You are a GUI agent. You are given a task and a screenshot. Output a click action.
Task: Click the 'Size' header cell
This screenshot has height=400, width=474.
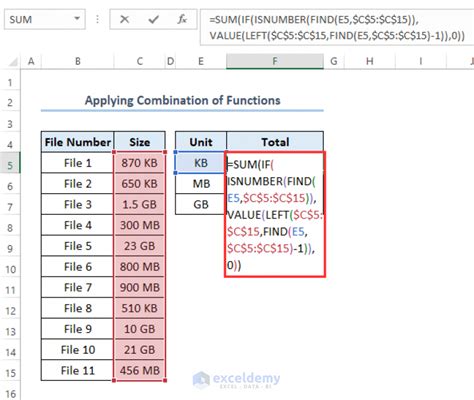[140, 142]
